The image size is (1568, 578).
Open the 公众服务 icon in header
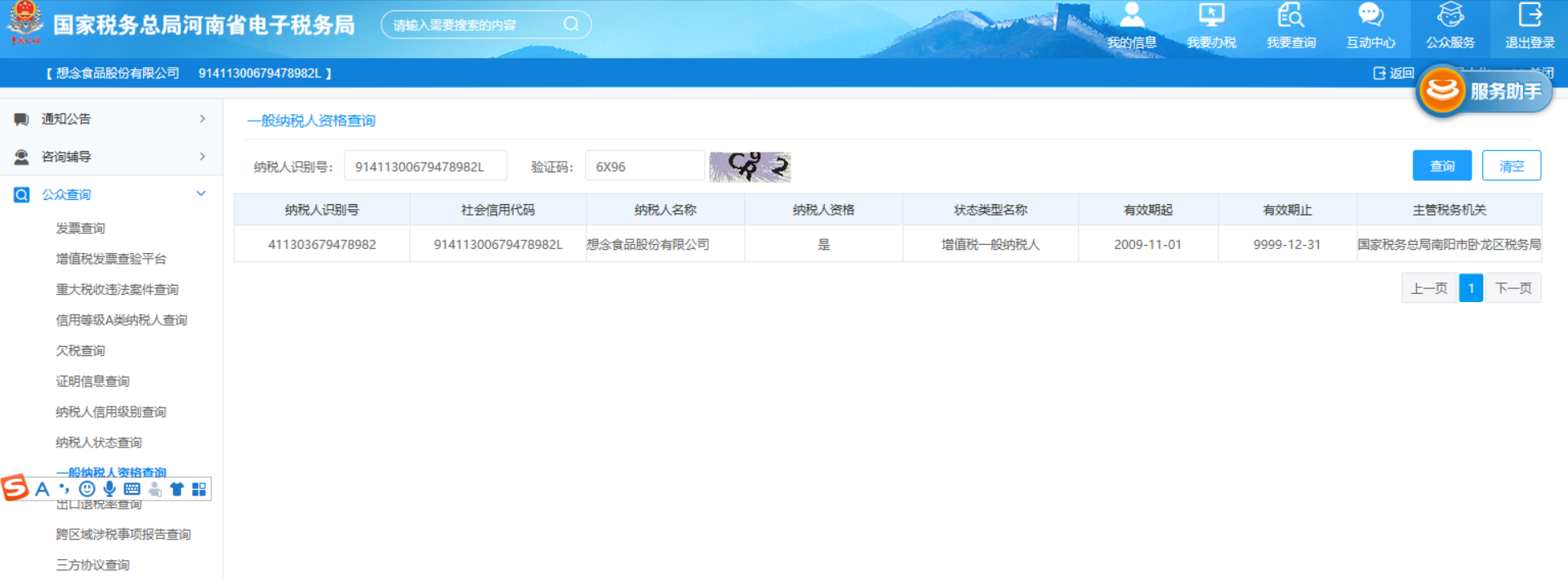(x=1450, y=16)
